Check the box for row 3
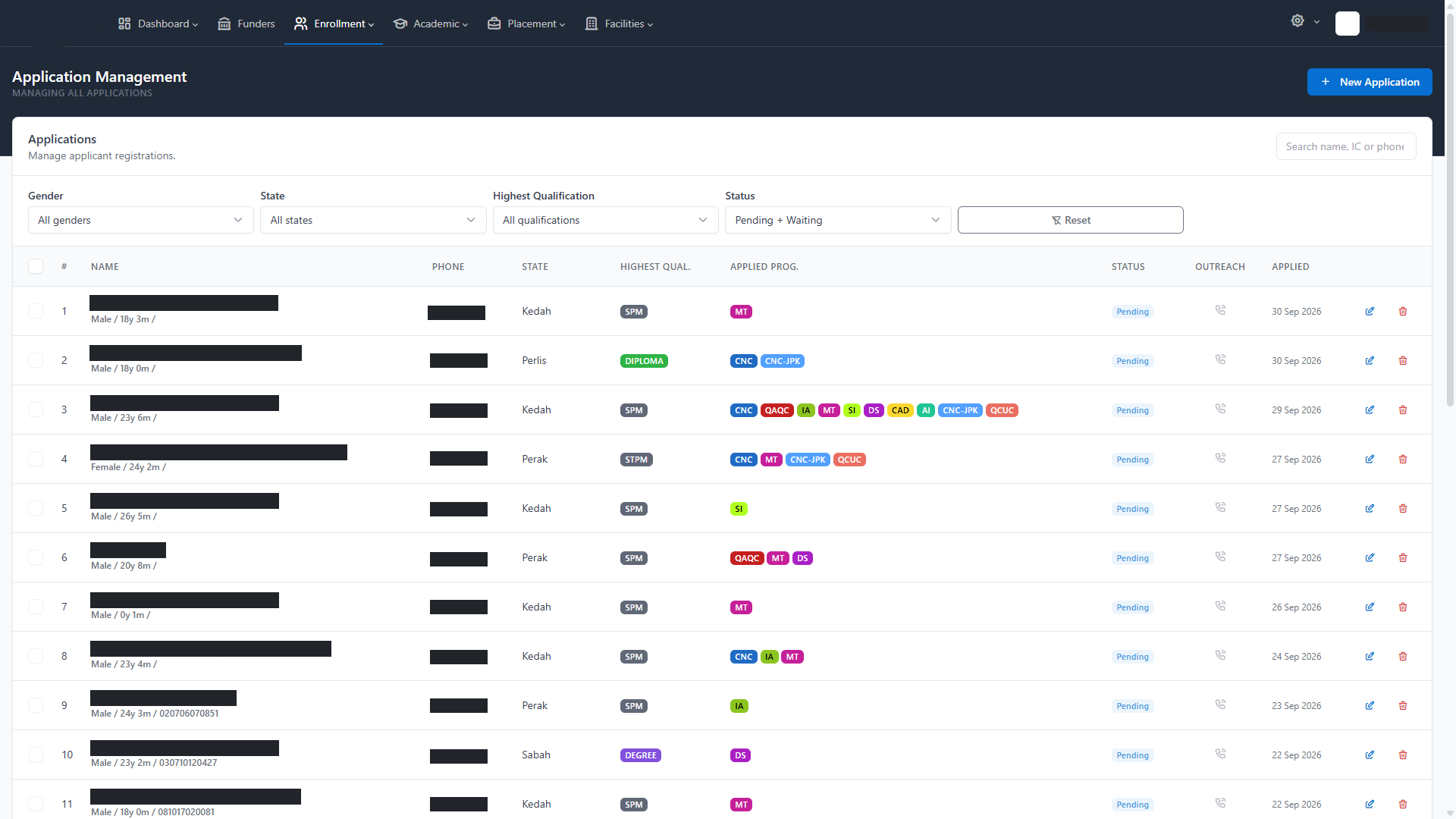This screenshot has height=819, width=1456. 36,409
